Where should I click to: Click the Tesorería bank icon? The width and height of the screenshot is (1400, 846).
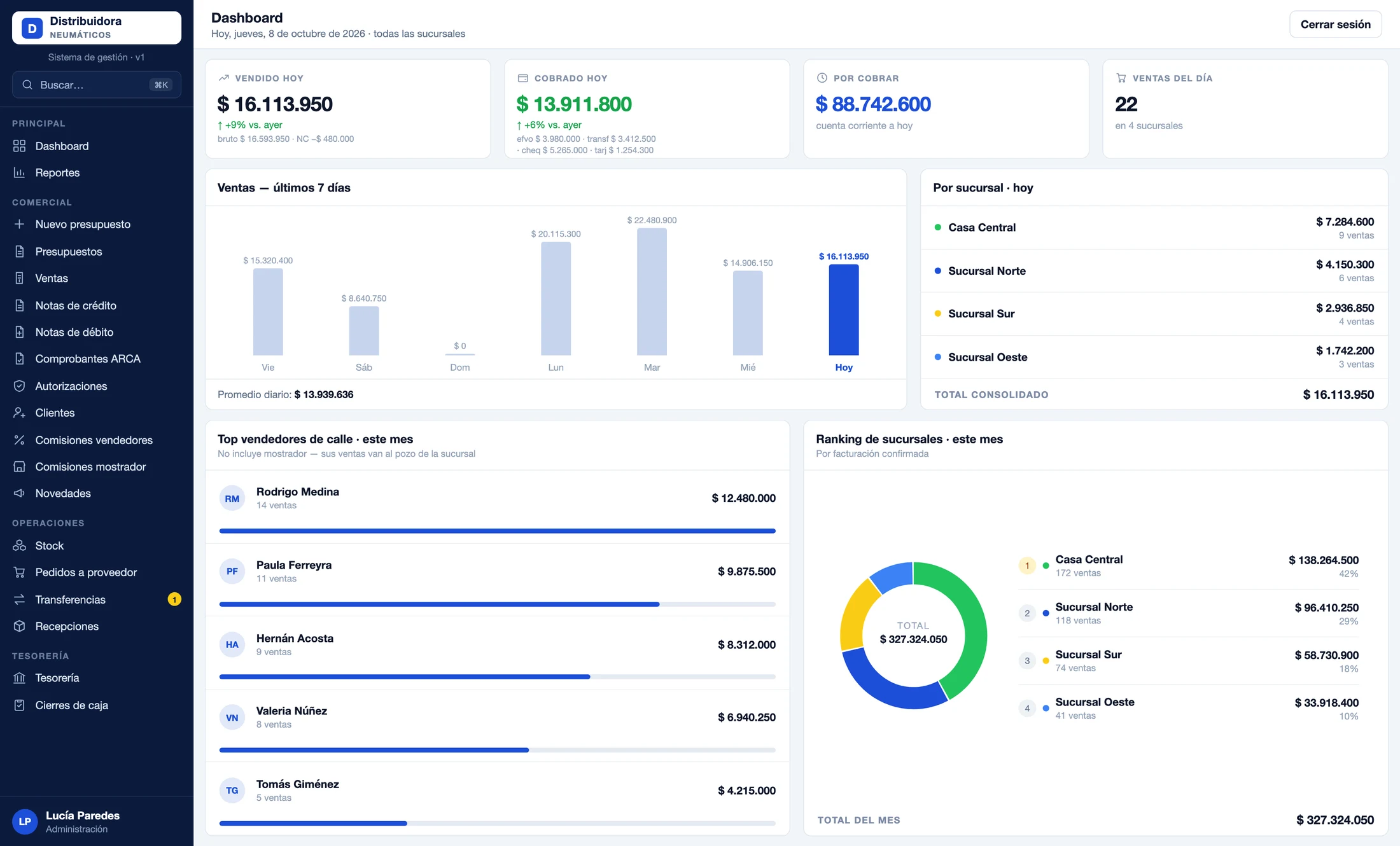click(19, 678)
